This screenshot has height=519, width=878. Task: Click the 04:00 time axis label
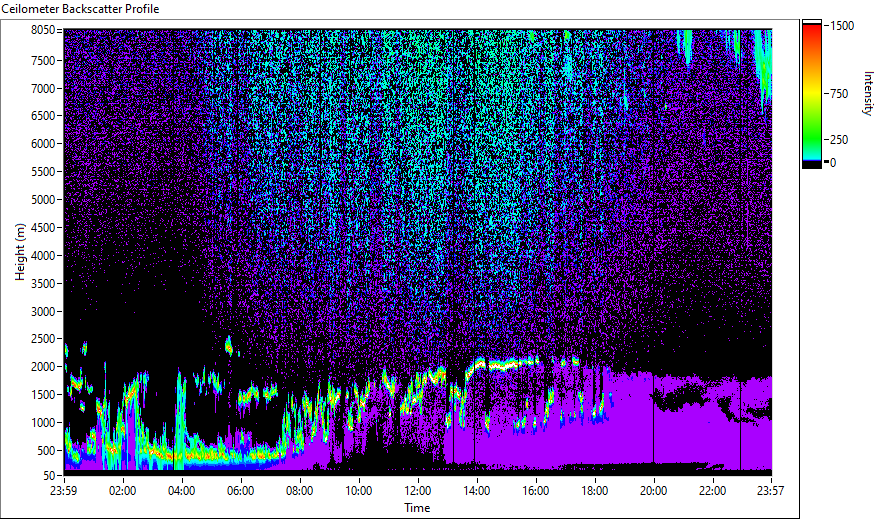coord(181,491)
